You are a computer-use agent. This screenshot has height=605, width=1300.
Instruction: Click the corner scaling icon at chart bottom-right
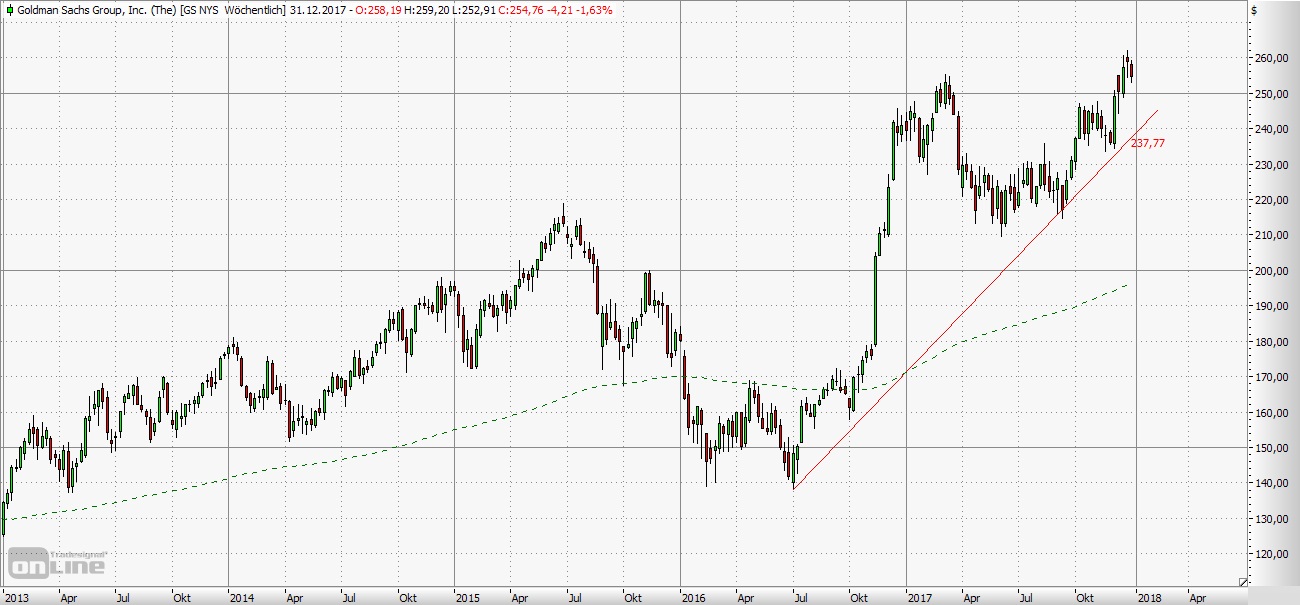(x=1243, y=582)
